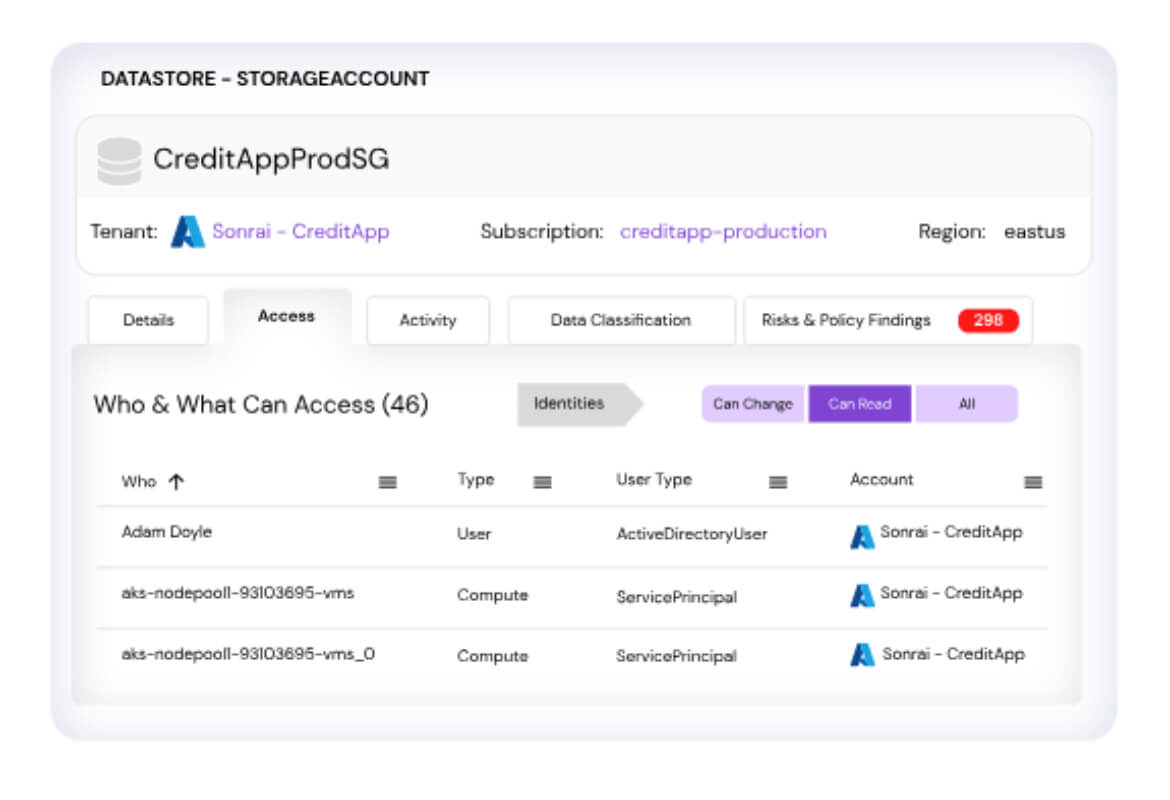
Task: Select the Adam Doyle row
Action: 572,535
